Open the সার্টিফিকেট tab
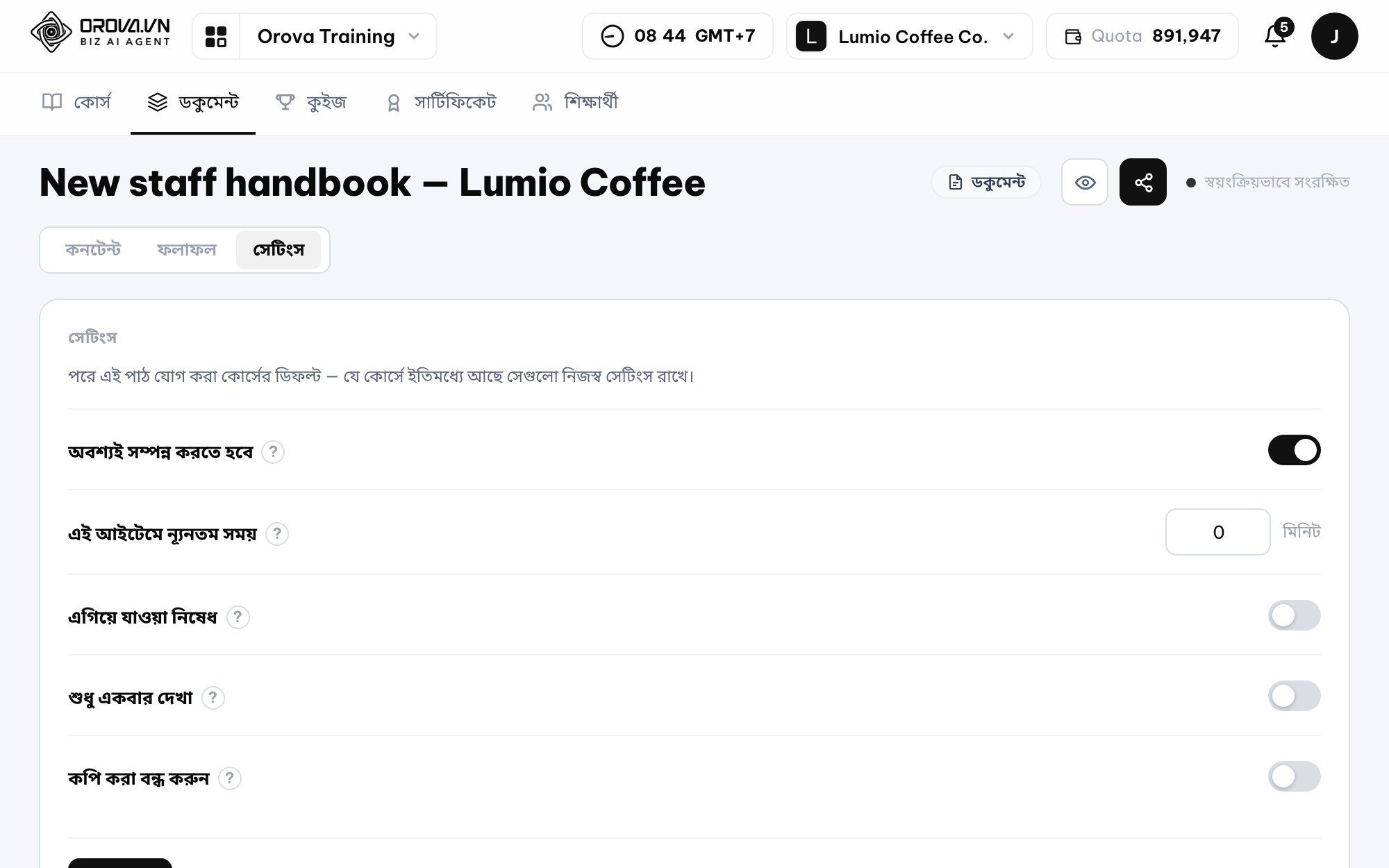Screen dimensions: 1389x868 click(x=441, y=103)
